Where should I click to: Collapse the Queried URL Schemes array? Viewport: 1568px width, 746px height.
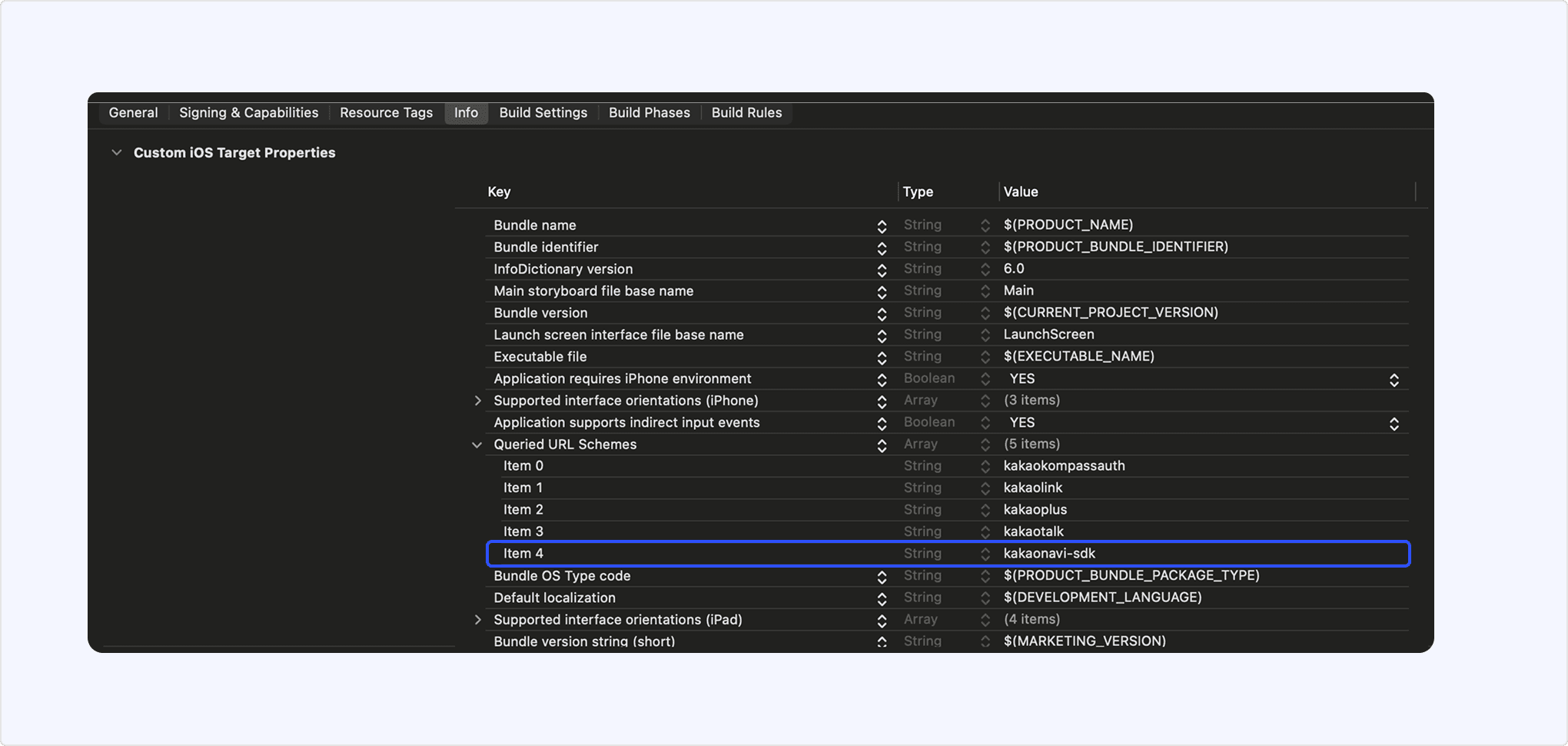coord(477,445)
